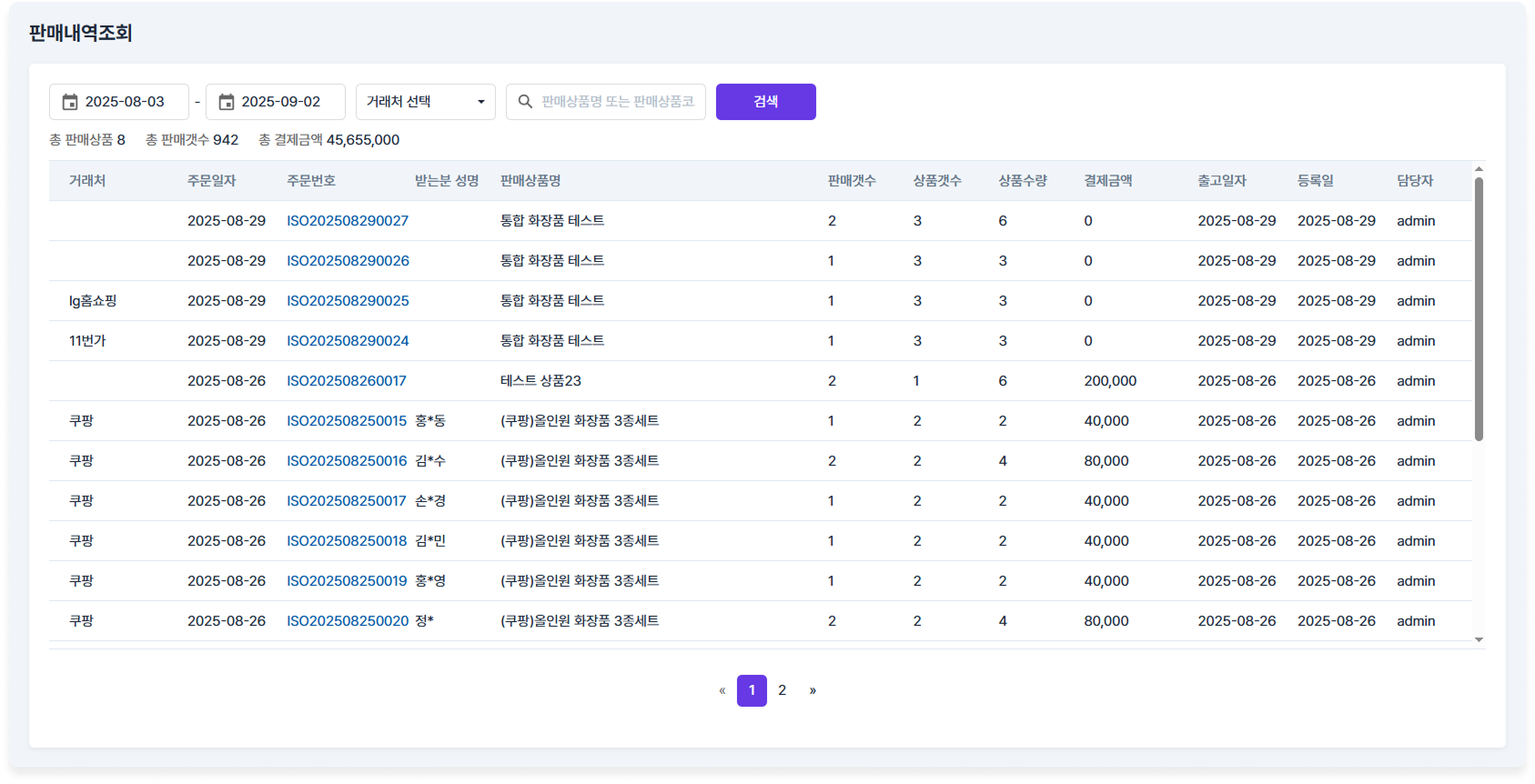Select page 2 in pagination
This screenshot has width=1535, height=784.
click(x=783, y=690)
